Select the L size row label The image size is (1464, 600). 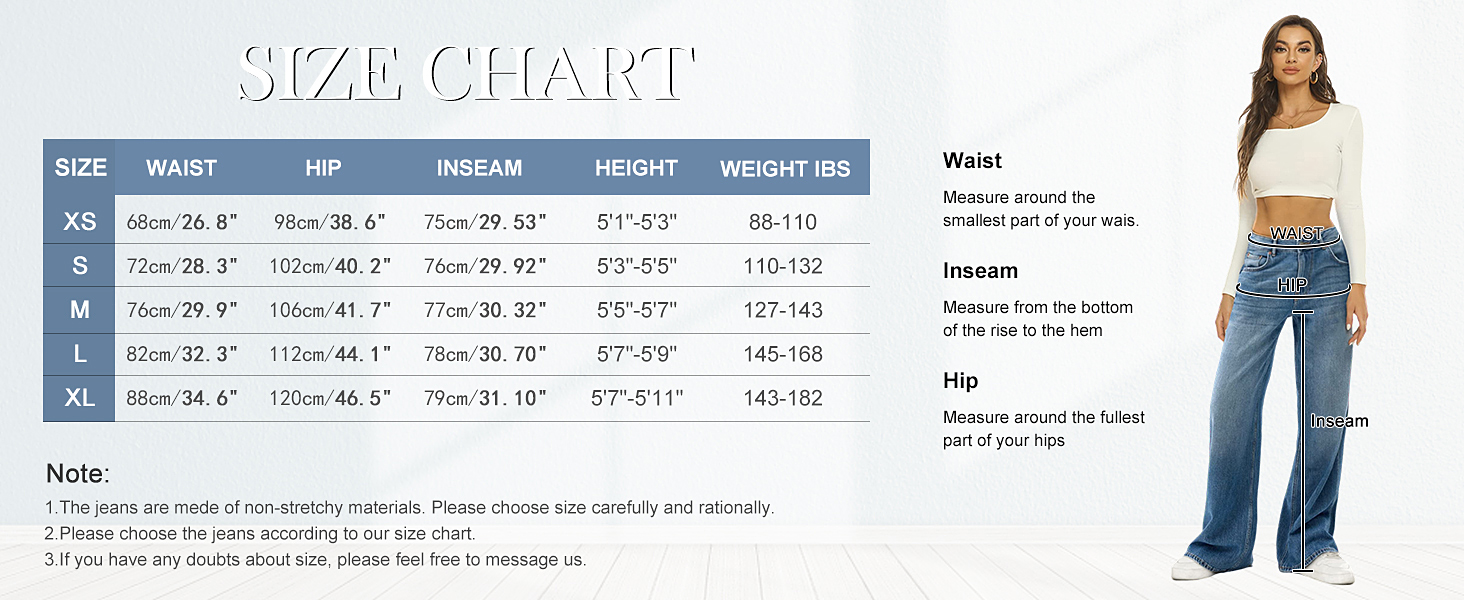coord(80,354)
